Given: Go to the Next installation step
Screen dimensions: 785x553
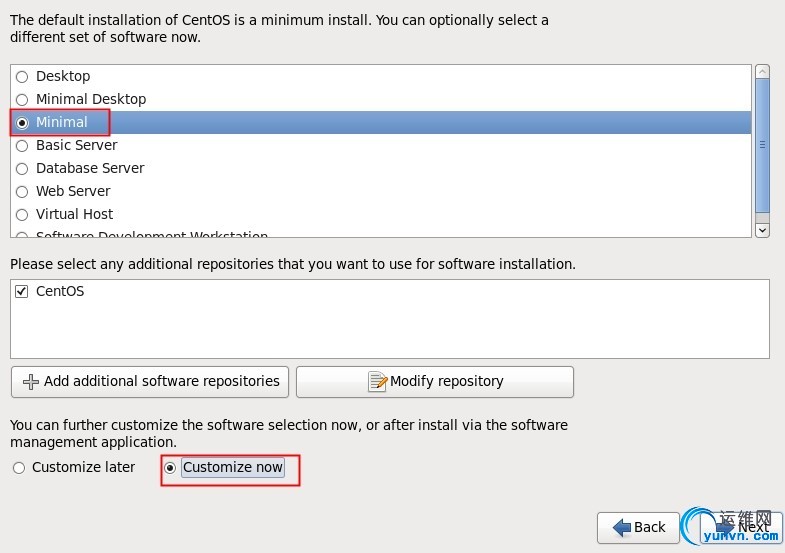Looking at the screenshot, I should 740,527.
